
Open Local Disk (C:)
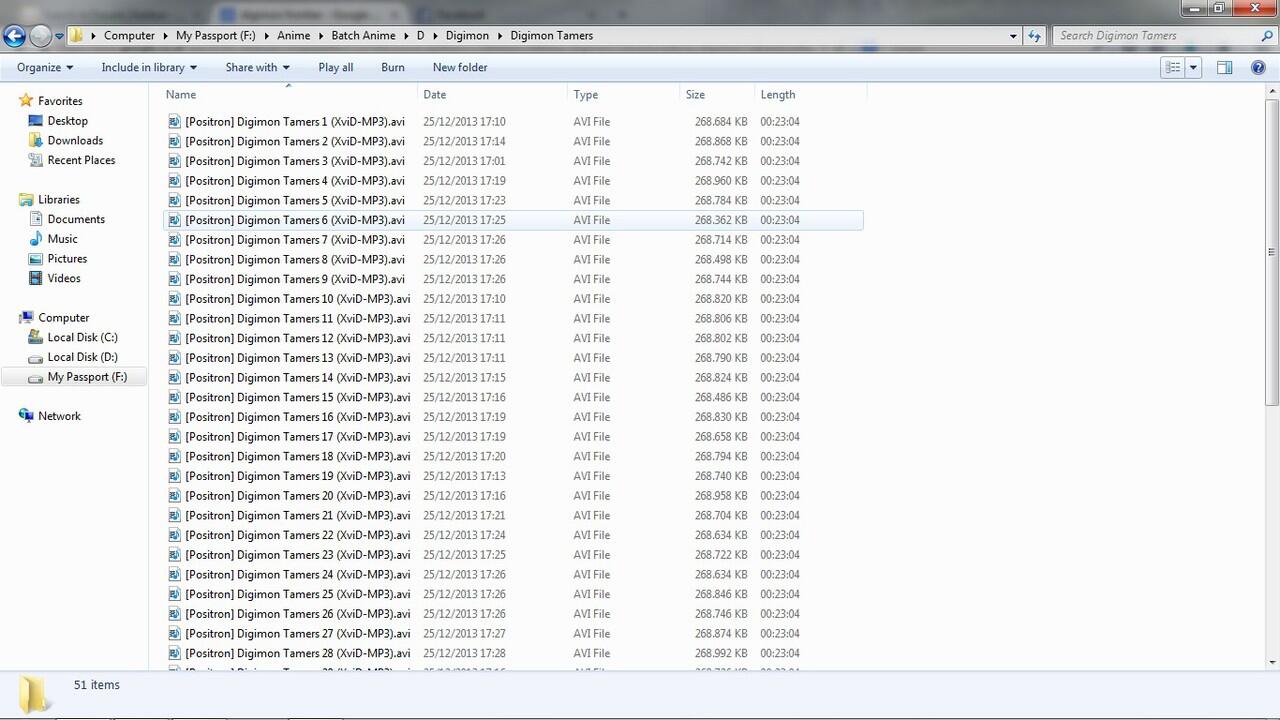point(82,337)
